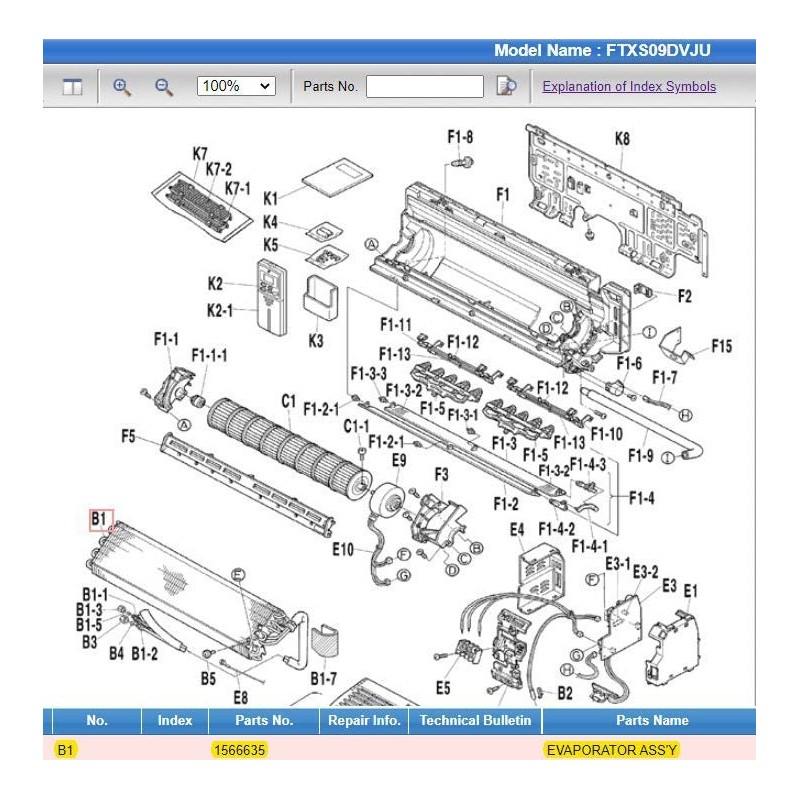This screenshot has height=800, width=800.
Task: Click the F1 label in the diagram
Action: [503, 194]
